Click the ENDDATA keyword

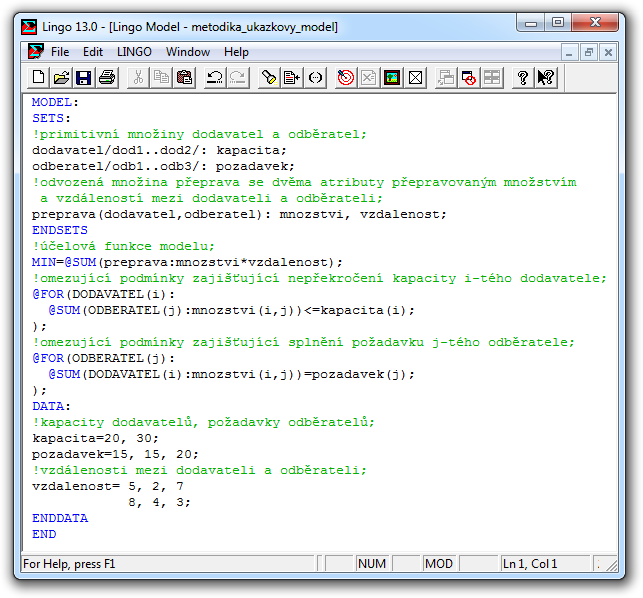60,518
